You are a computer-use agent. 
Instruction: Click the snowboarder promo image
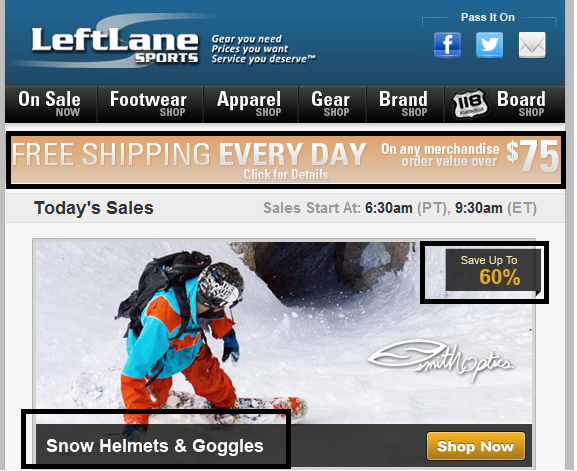(283, 333)
